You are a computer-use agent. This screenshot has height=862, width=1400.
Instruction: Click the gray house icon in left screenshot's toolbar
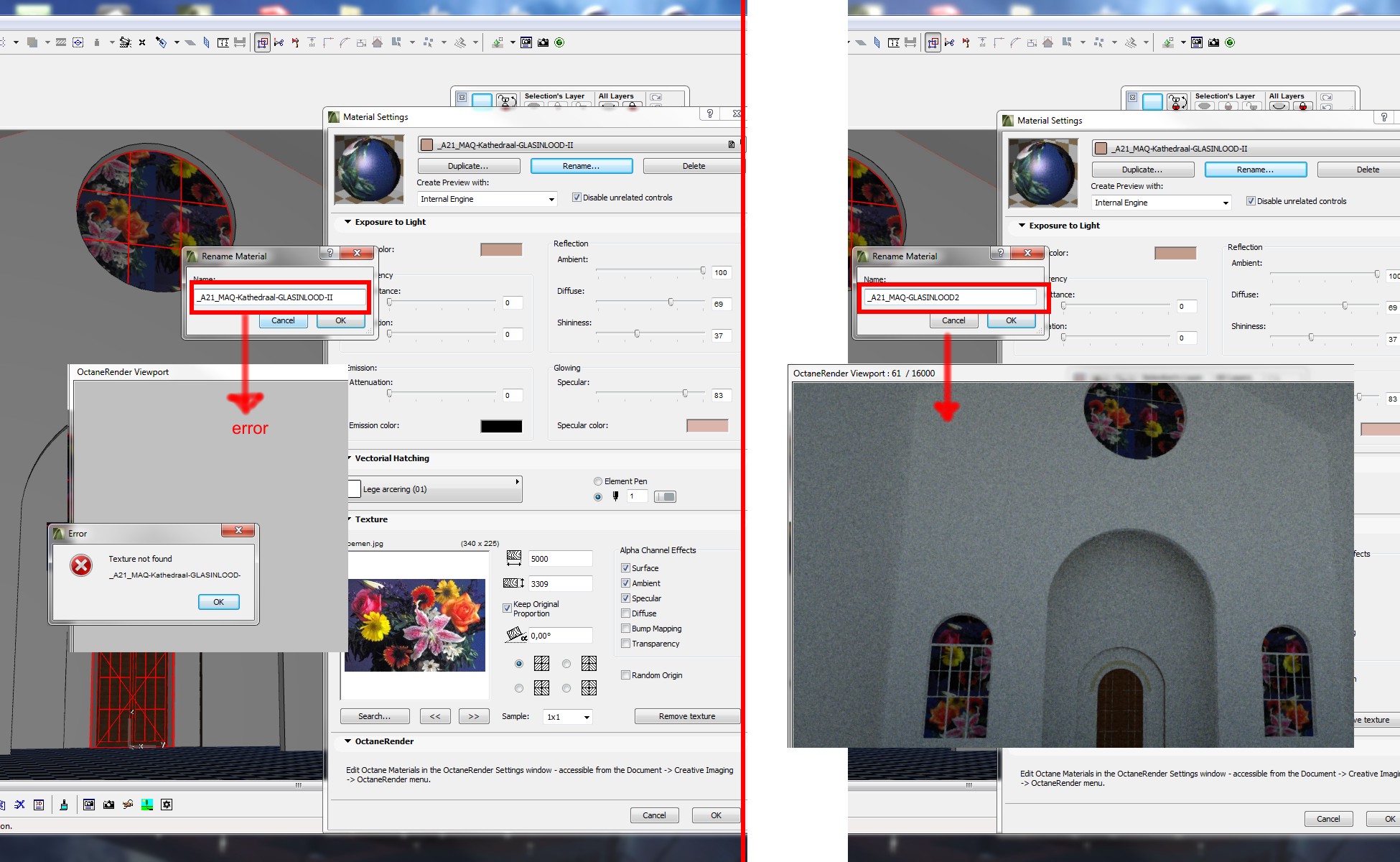(378, 42)
